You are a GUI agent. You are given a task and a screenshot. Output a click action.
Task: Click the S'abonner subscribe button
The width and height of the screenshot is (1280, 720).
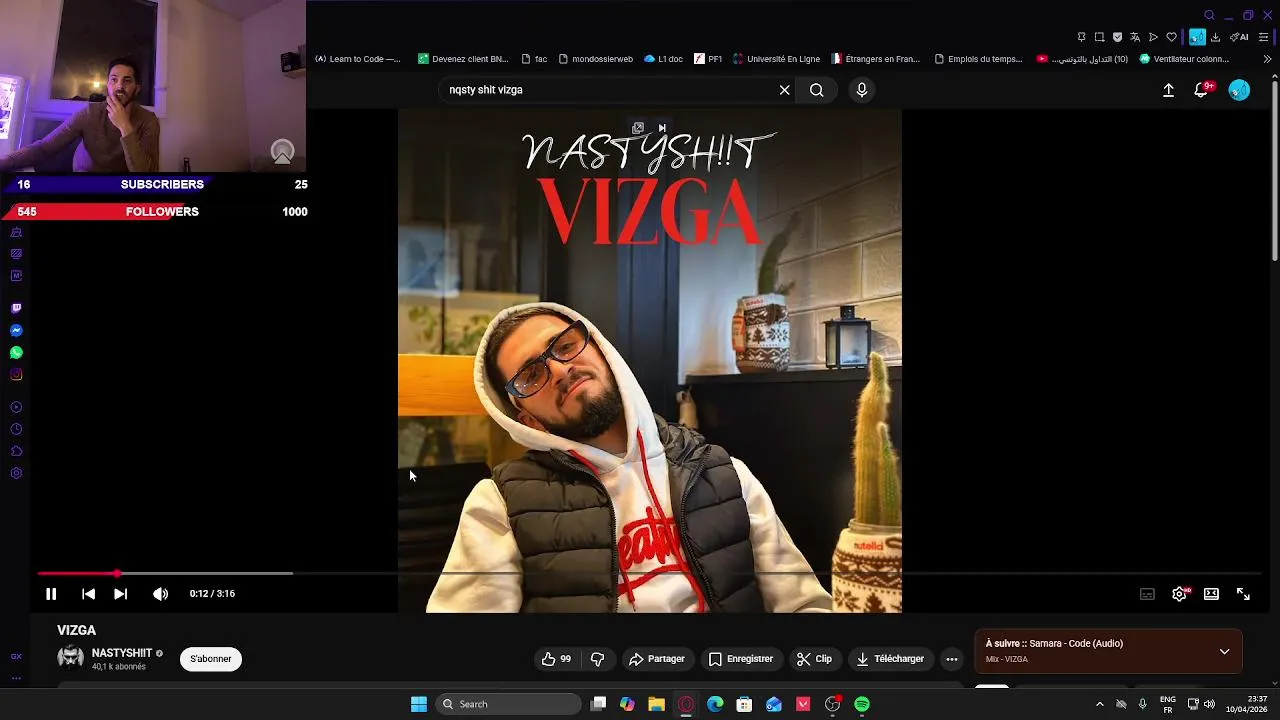coord(211,659)
